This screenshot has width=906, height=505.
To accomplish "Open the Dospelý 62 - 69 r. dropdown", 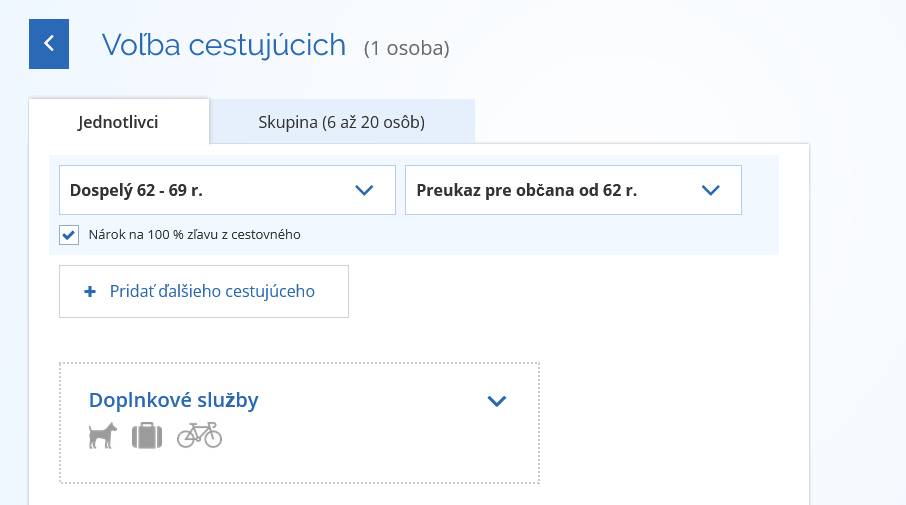I will [227, 190].
